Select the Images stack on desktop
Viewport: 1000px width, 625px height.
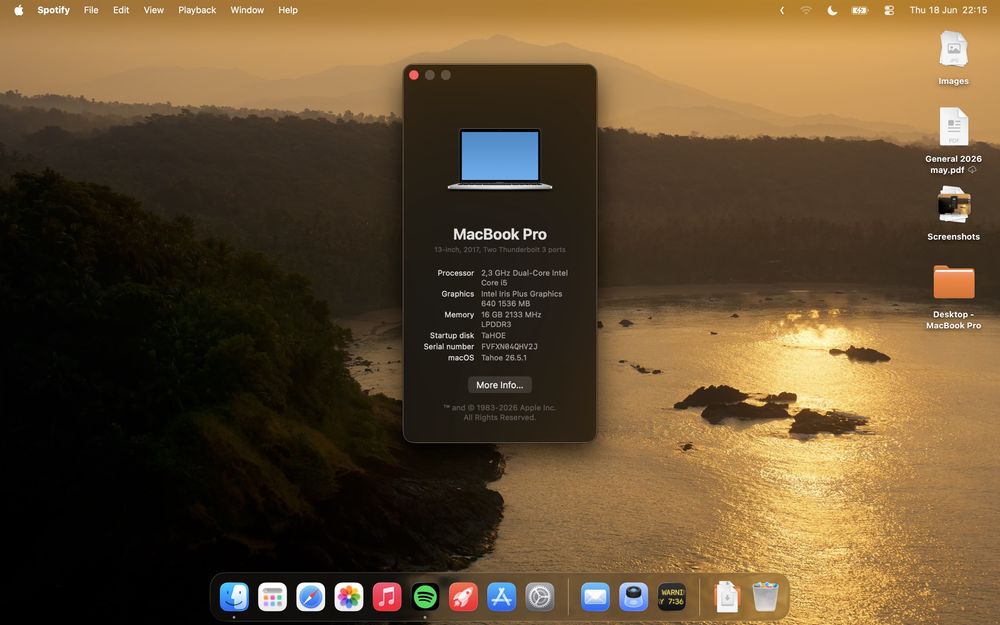[x=953, y=58]
